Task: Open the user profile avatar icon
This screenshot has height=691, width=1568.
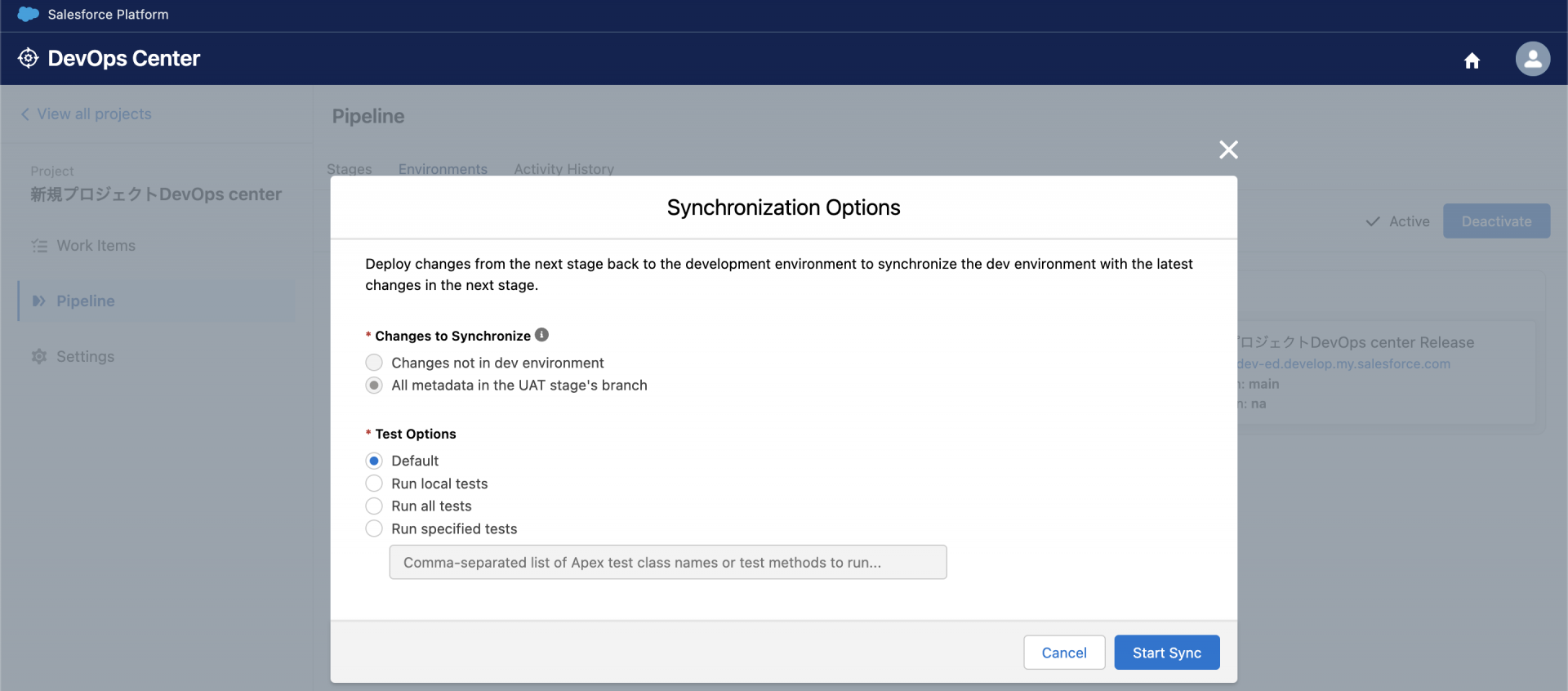Action: [1532, 59]
